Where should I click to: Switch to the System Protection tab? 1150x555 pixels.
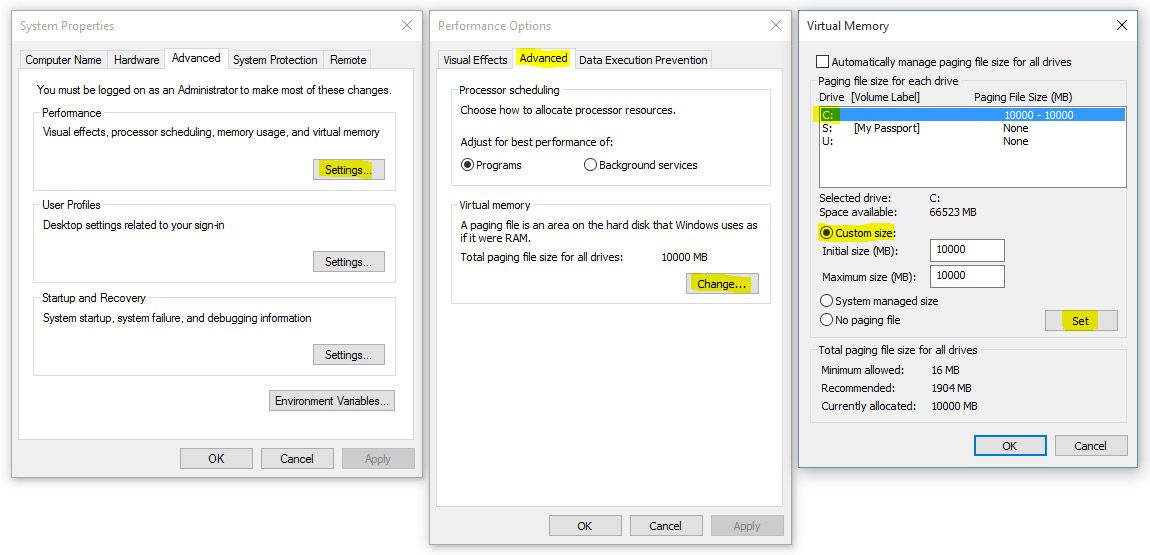[275, 60]
